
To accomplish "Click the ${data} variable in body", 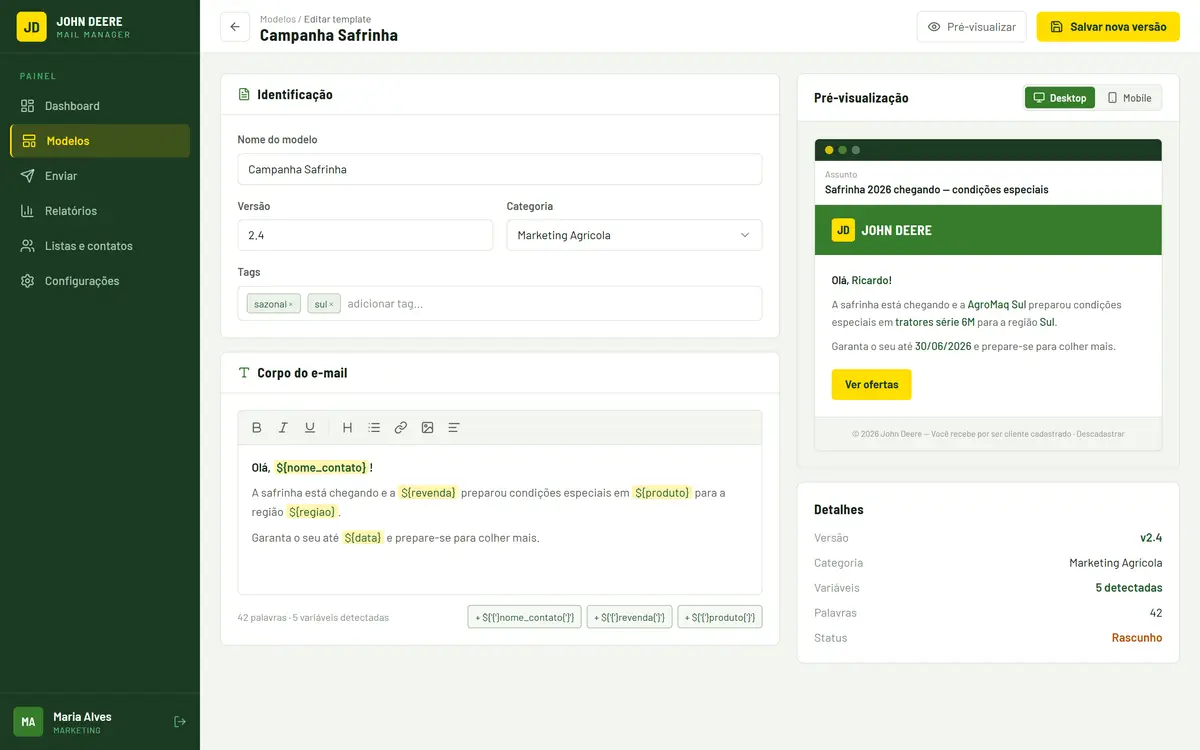I will point(363,538).
